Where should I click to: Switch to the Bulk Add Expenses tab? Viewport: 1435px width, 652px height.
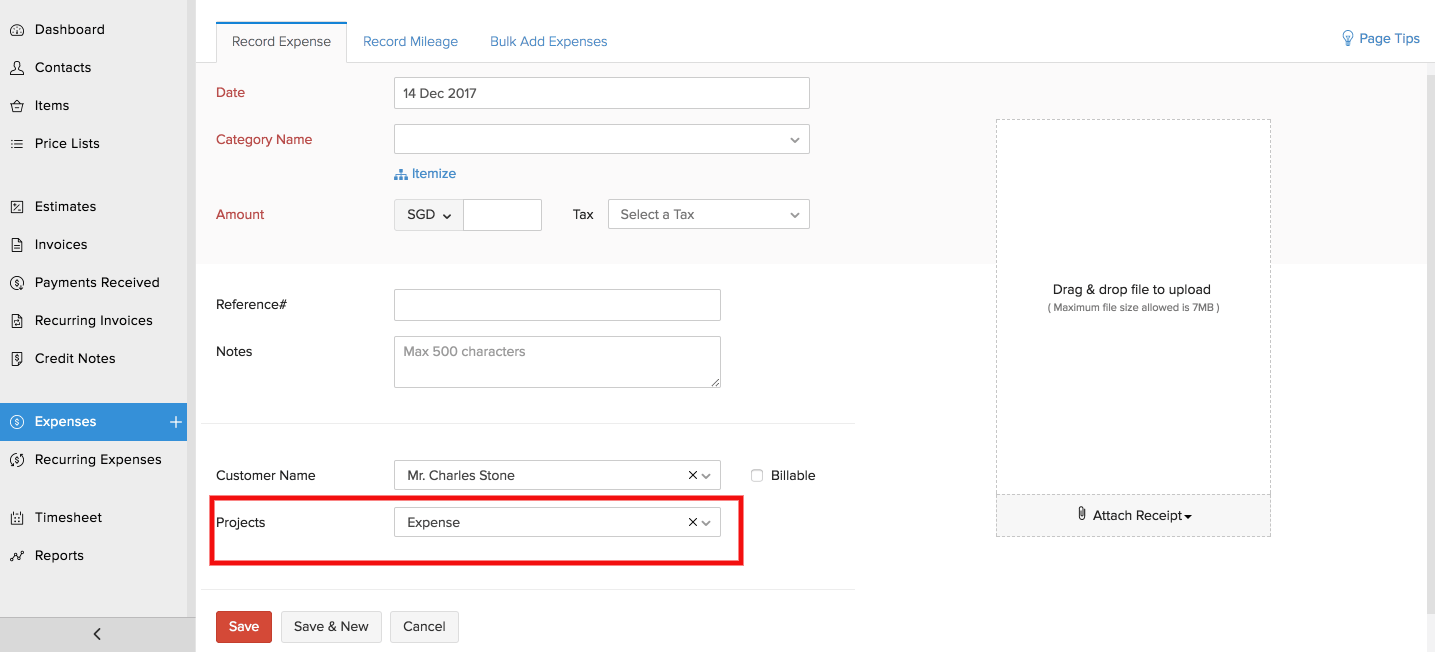click(548, 42)
